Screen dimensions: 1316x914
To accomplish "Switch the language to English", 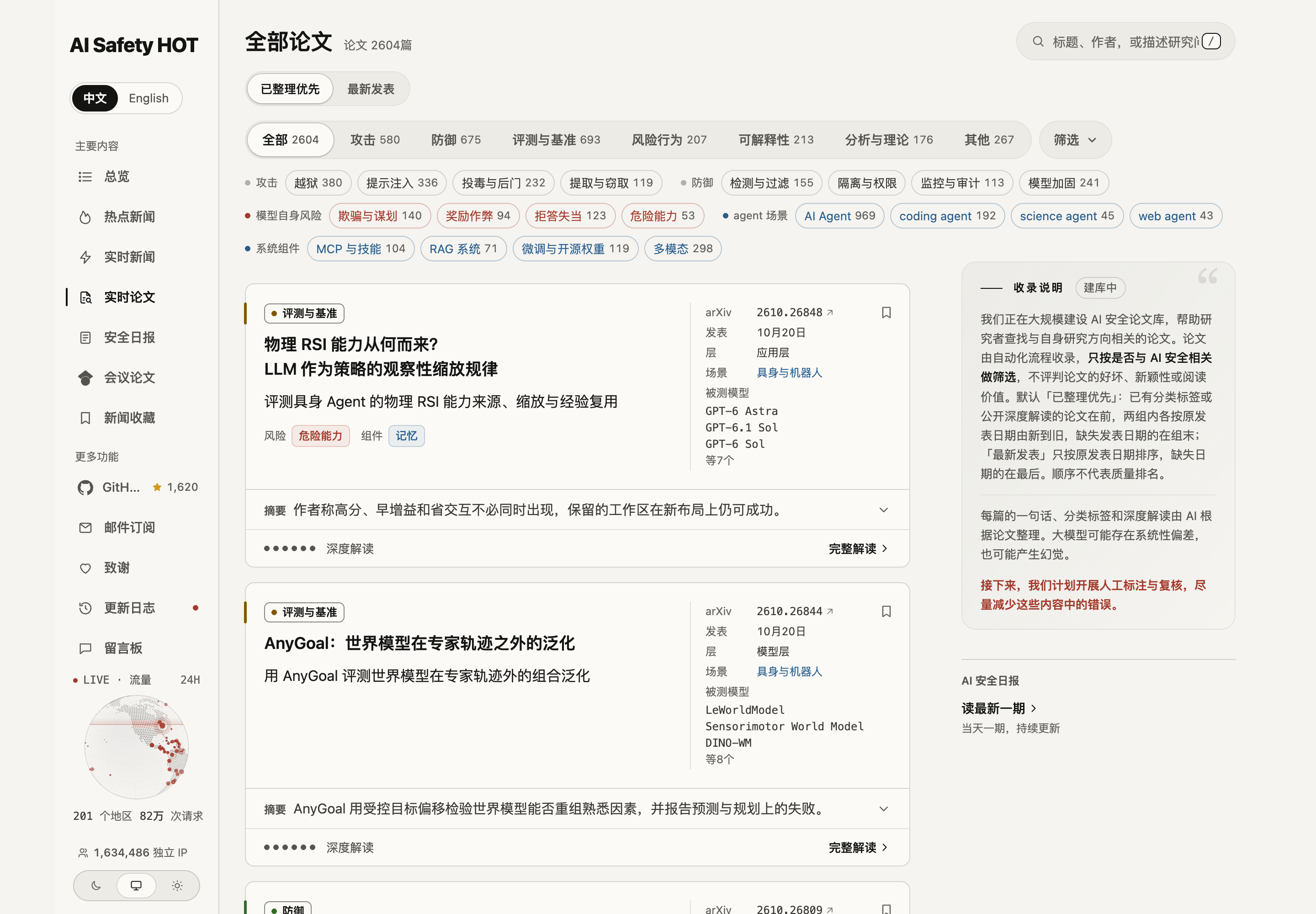I will pyautogui.click(x=149, y=99).
